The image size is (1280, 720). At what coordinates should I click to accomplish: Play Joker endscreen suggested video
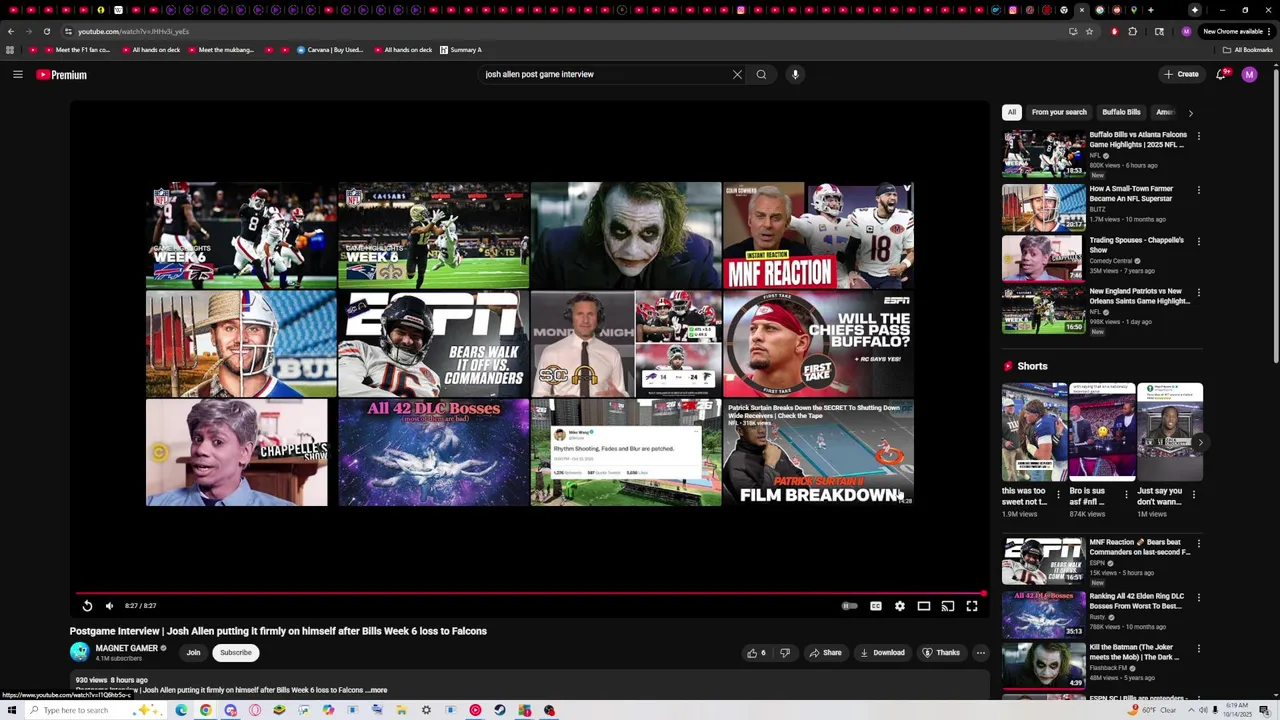pos(625,235)
